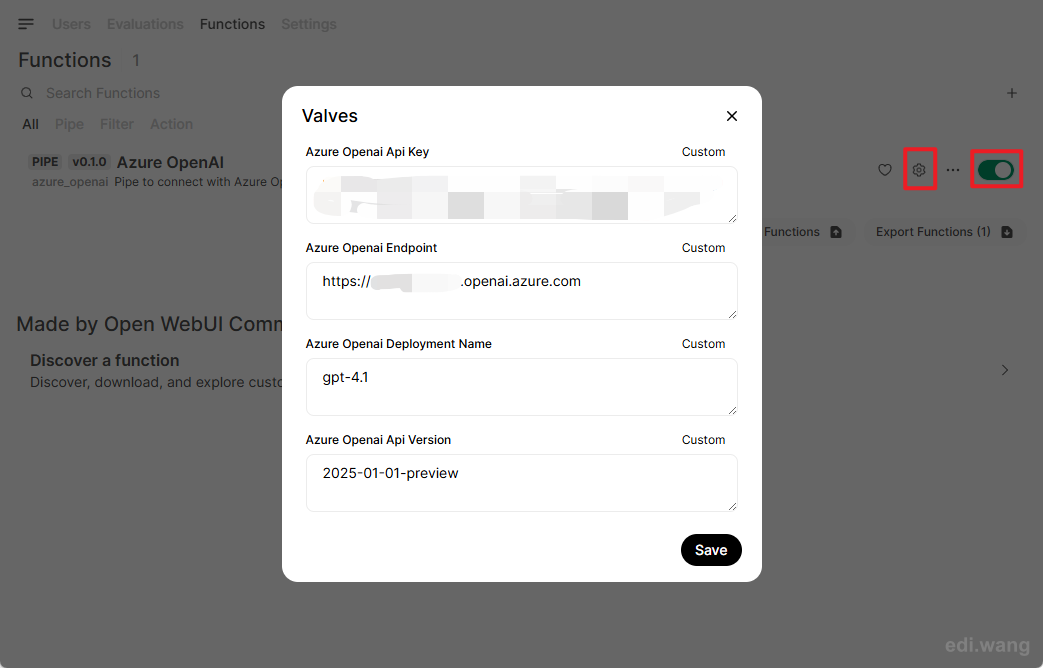Click the heart icon for Azure OpenAI
The image size is (1043, 668).
point(885,170)
